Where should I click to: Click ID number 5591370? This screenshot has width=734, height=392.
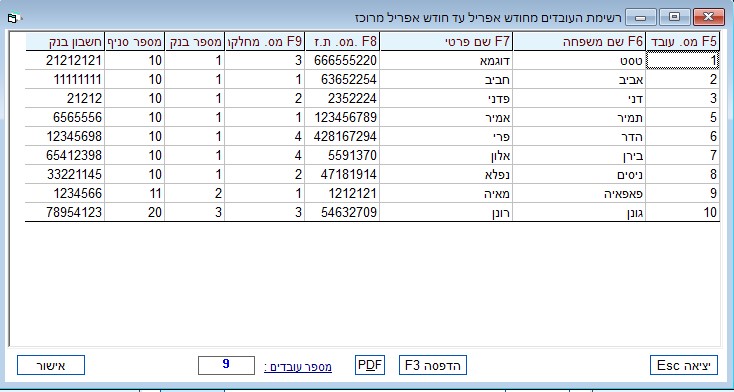(x=342, y=155)
